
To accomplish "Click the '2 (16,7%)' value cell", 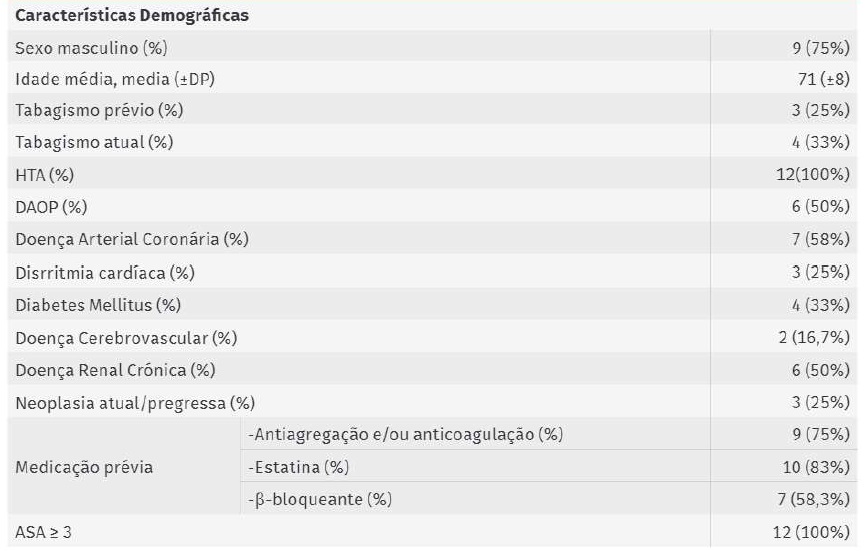I will pos(814,338).
